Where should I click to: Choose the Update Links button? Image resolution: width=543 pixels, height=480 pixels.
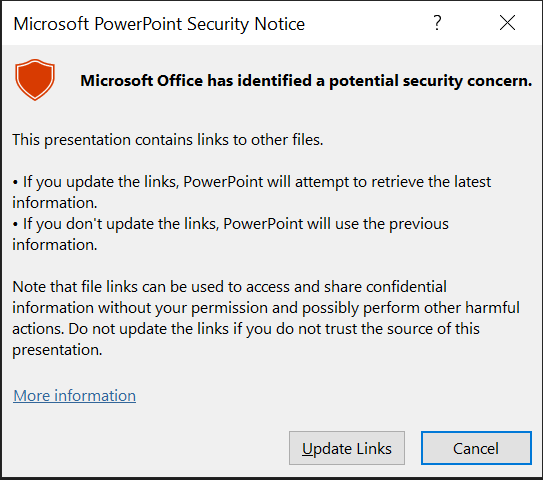(347, 448)
